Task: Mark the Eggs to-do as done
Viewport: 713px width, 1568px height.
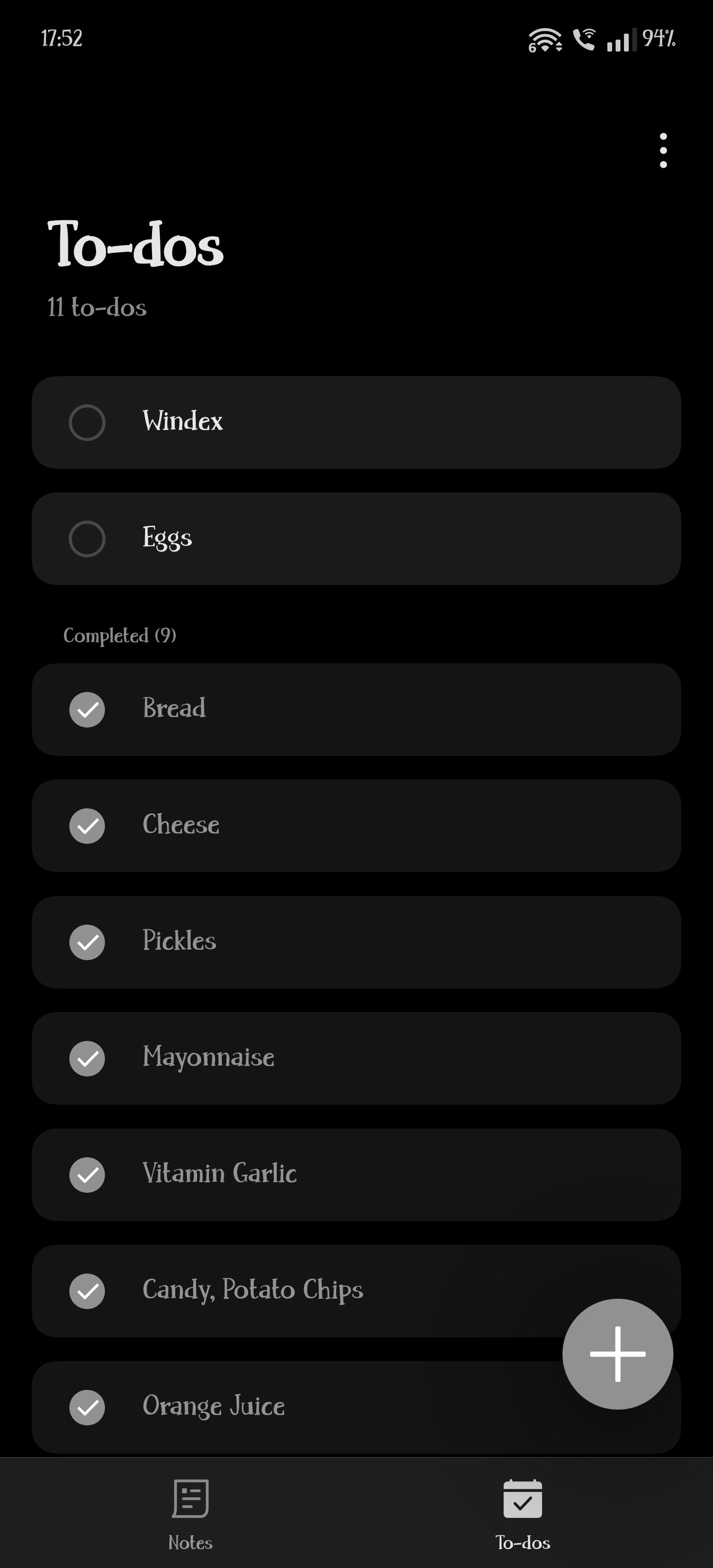Action: tap(87, 539)
